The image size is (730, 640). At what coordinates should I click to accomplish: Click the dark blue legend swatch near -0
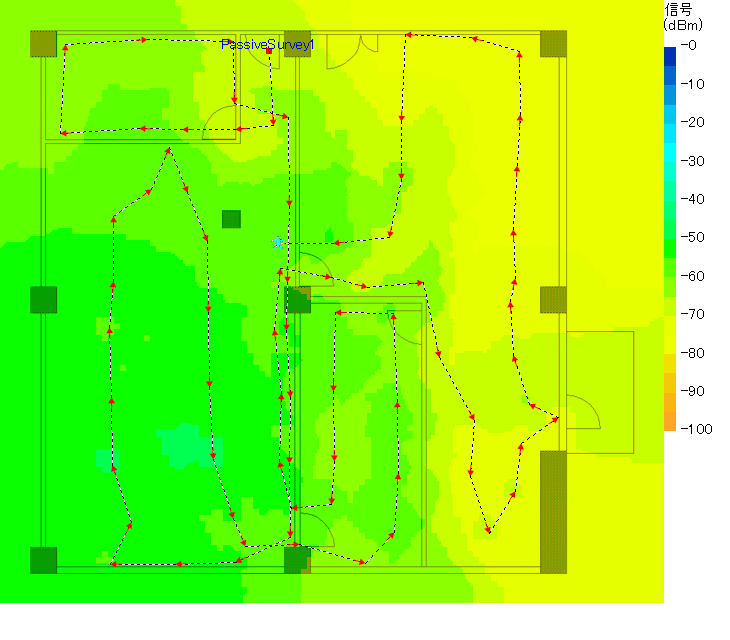670,56
